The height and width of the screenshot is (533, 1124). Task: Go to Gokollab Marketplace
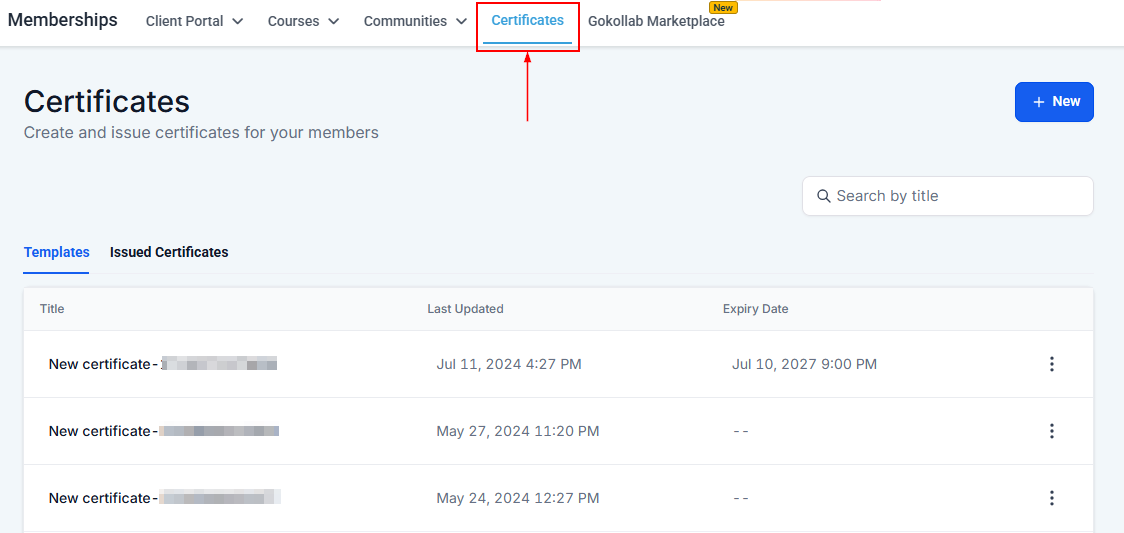[x=656, y=21]
